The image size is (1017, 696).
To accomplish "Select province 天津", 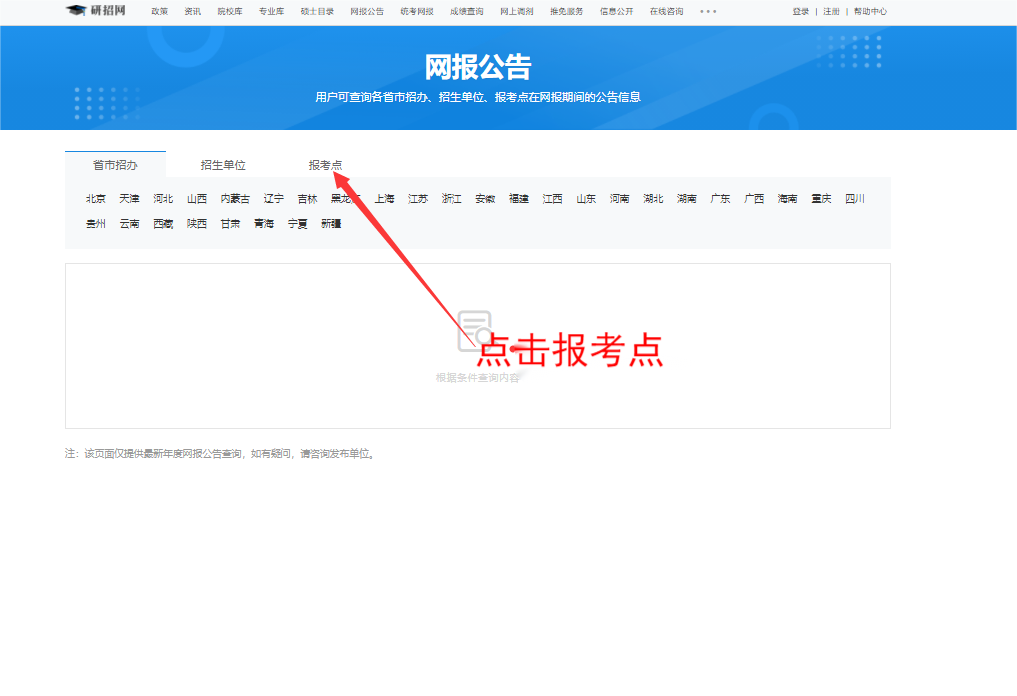I will 130,198.
